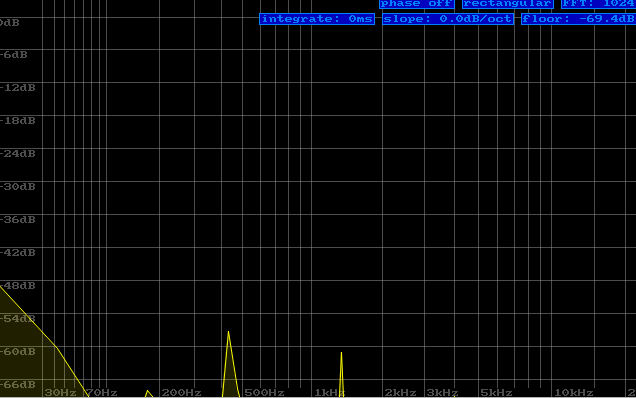The image size is (636, 398).
Task: Click the -6dB axis label
Action: tap(14, 55)
